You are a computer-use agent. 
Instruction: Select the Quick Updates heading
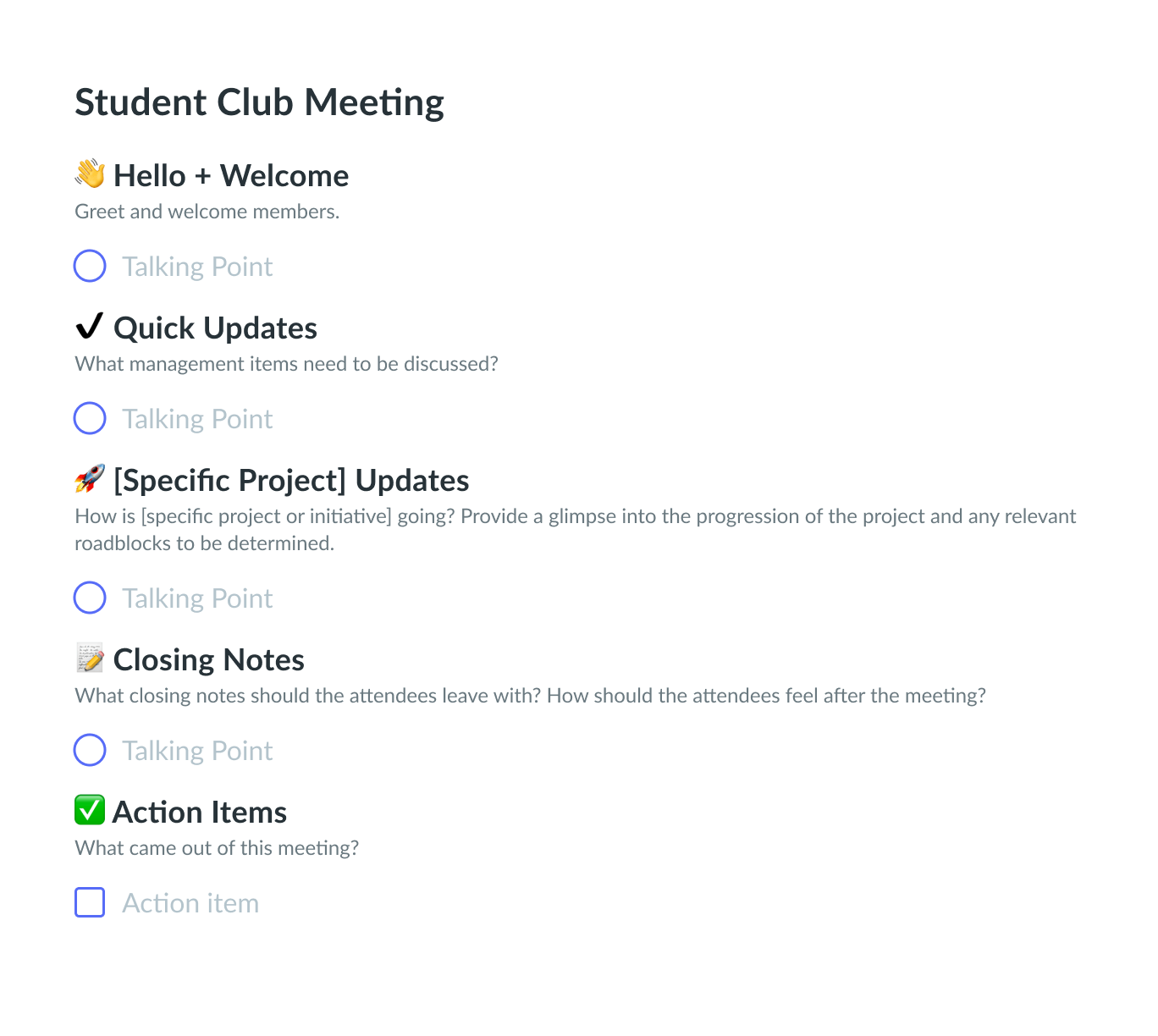click(x=216, y=328)
